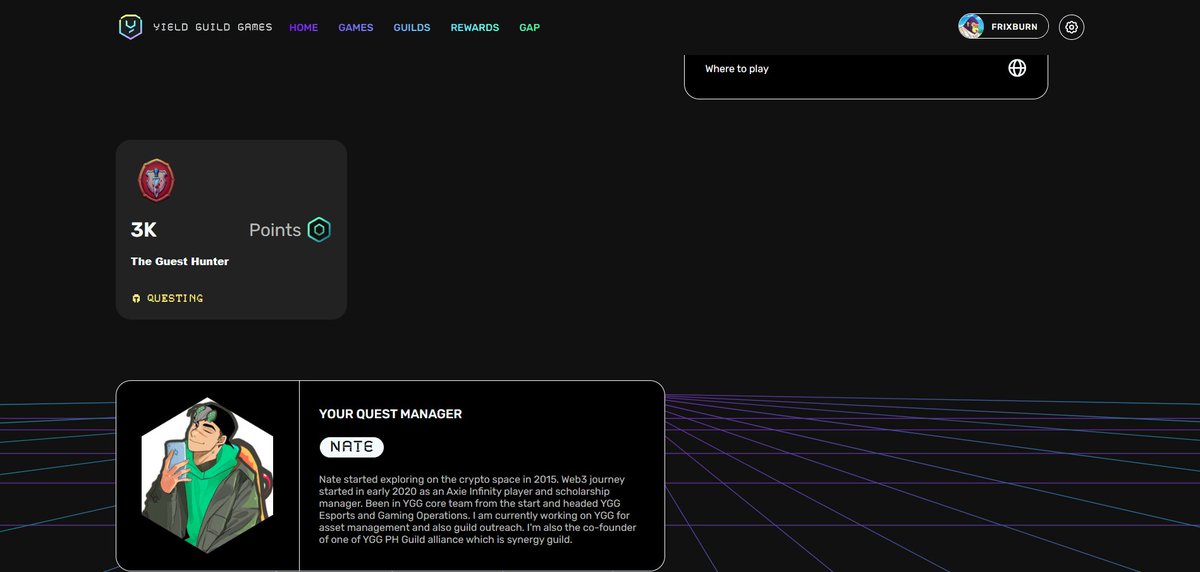Open the Frixburn account button

click(1003, 26)
